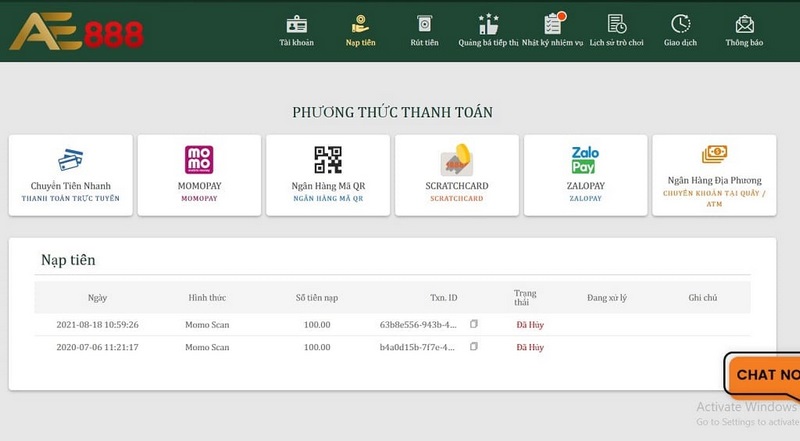
Task: Click the Ngày column header
Action: tap(97, 298)
